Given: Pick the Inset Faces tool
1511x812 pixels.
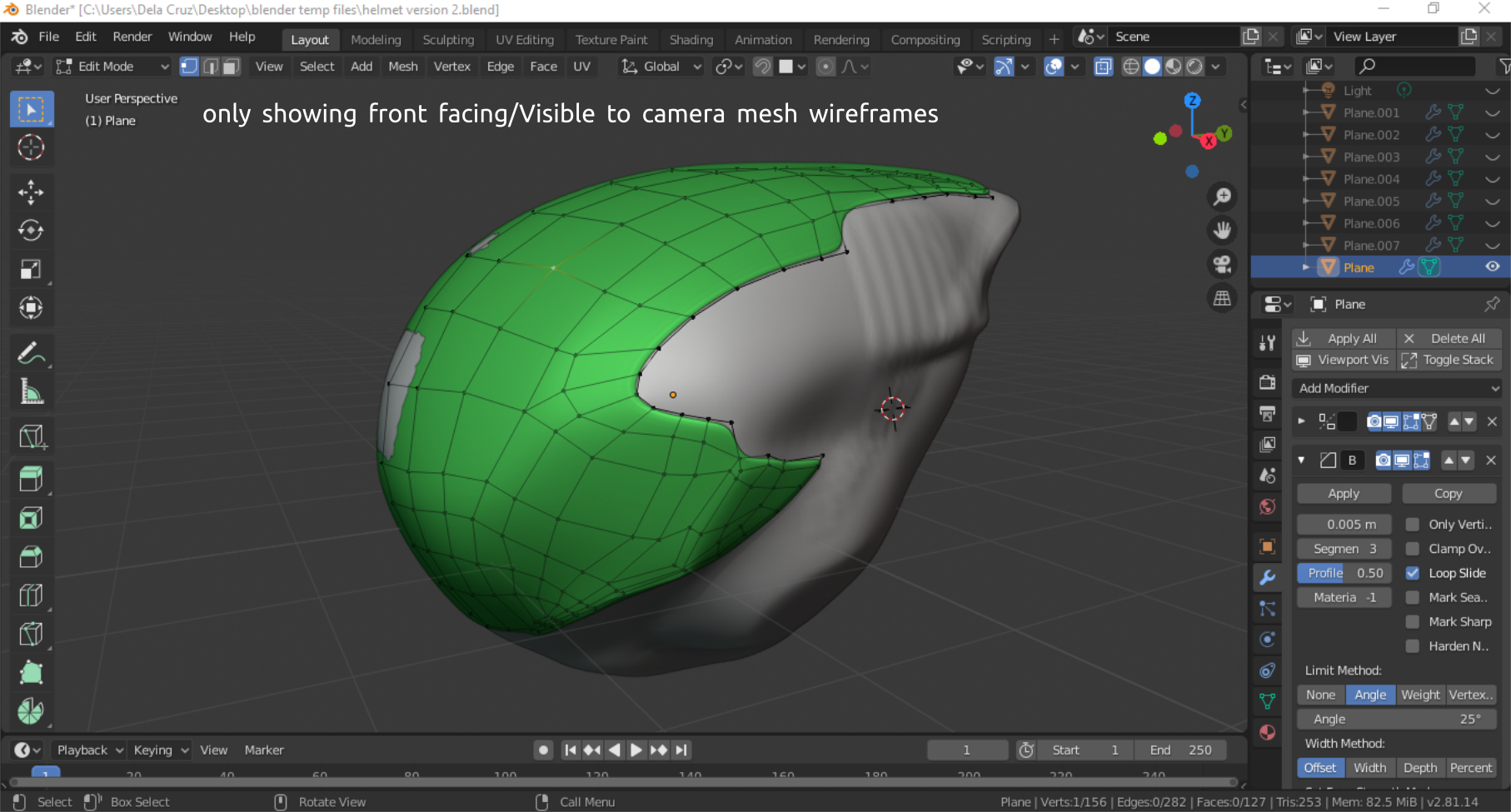Looking at the screenshot, I should [x=31, y=518].
